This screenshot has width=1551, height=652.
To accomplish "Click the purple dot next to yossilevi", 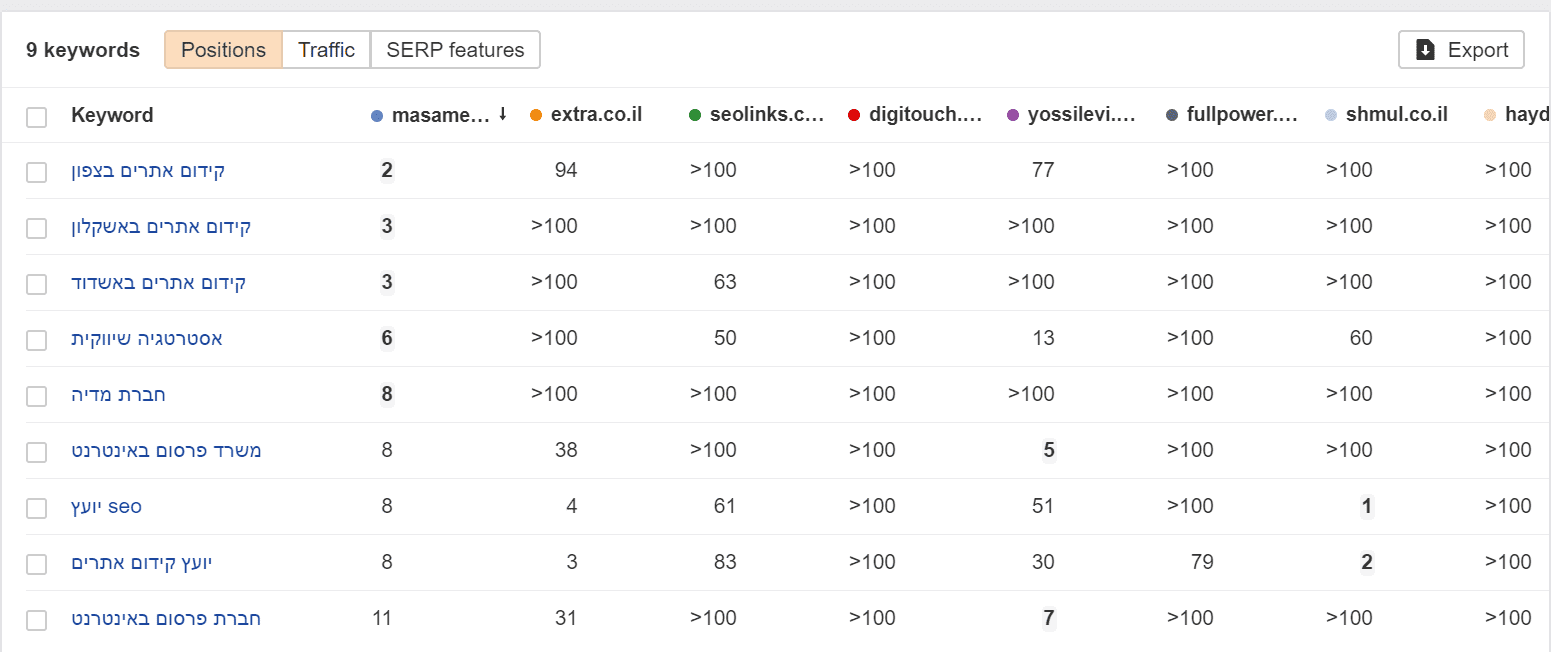I will pyautogui.click(x=1013, y=116).
